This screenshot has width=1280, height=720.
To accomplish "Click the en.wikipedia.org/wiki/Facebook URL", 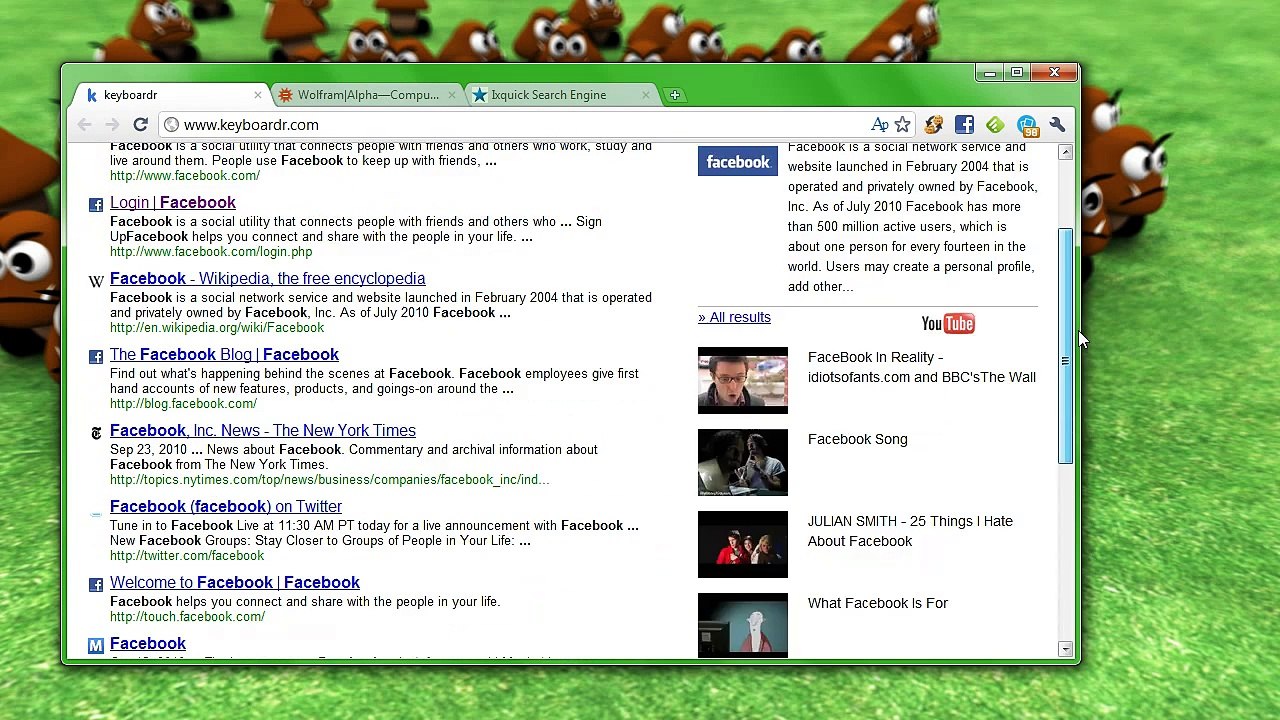I will (x=217, y=328).
